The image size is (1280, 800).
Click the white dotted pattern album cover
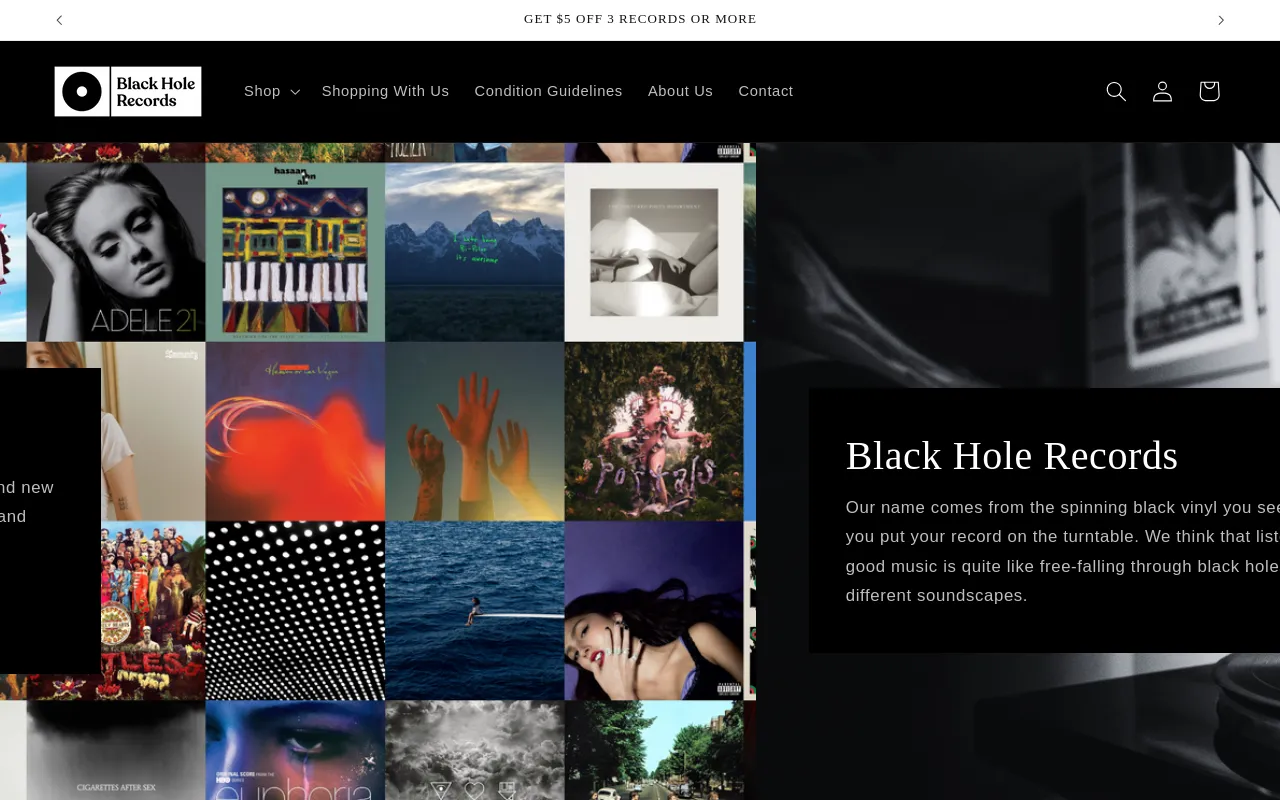click(x=295, y=610)
